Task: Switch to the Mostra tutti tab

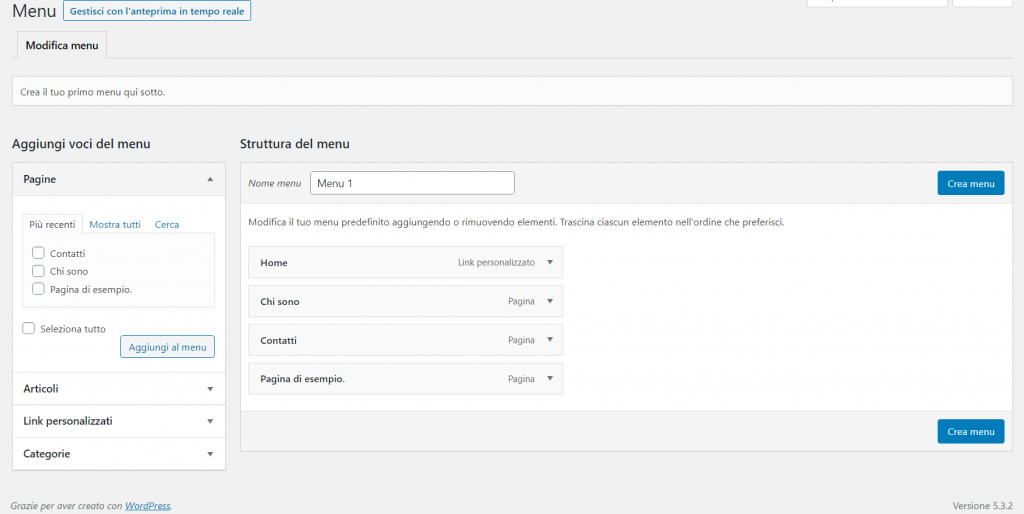Action: pyautogui.click(x=115, y=225)
